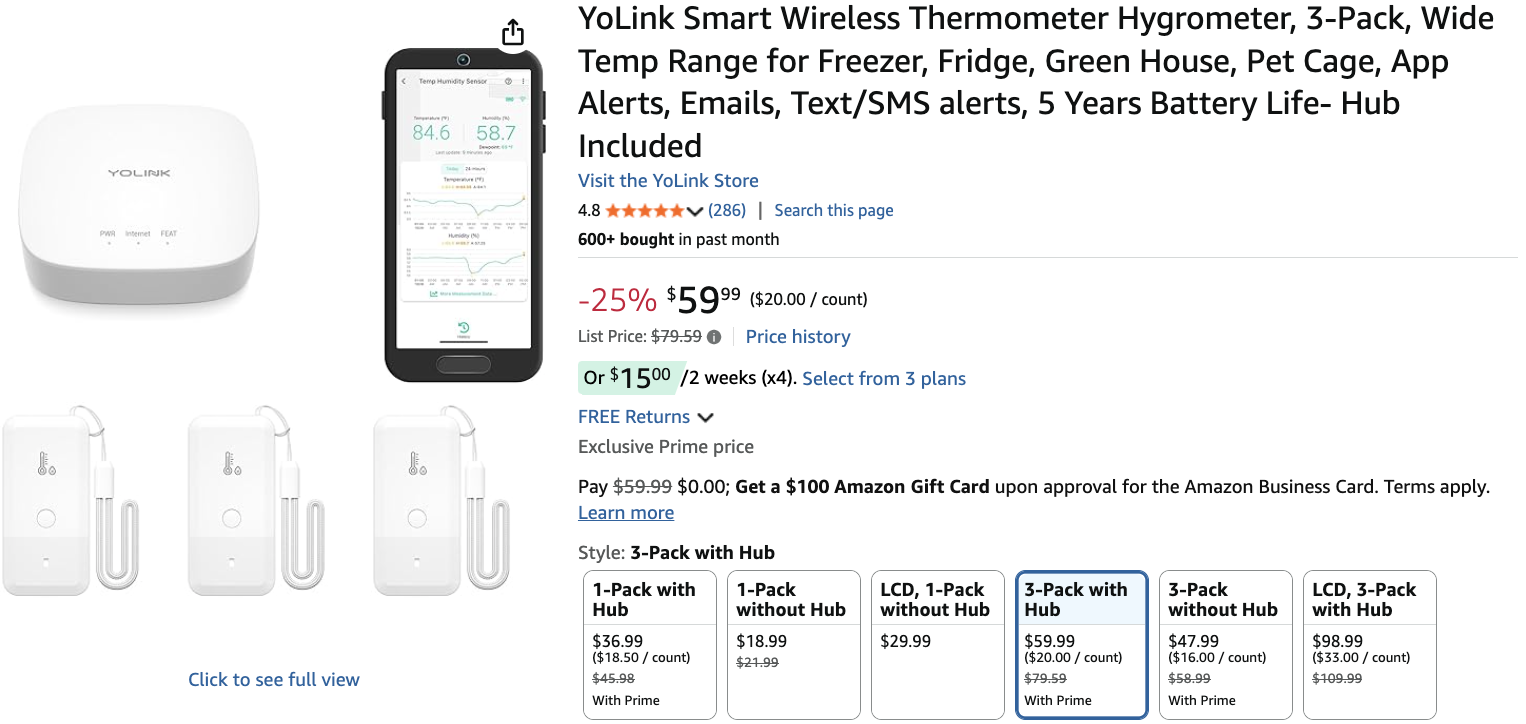
Task: Expand the star rating dropdown chevron
Action: pos(695,211)
